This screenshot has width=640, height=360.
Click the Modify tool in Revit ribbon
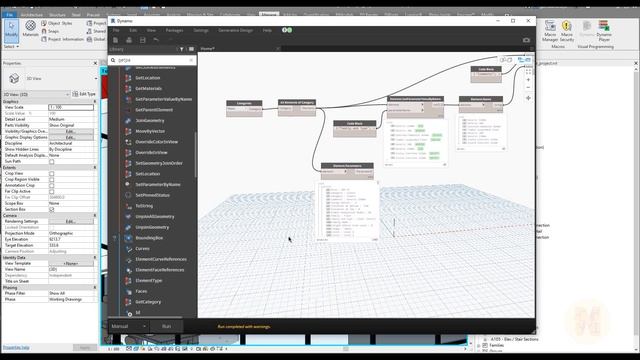coord(11,31)
